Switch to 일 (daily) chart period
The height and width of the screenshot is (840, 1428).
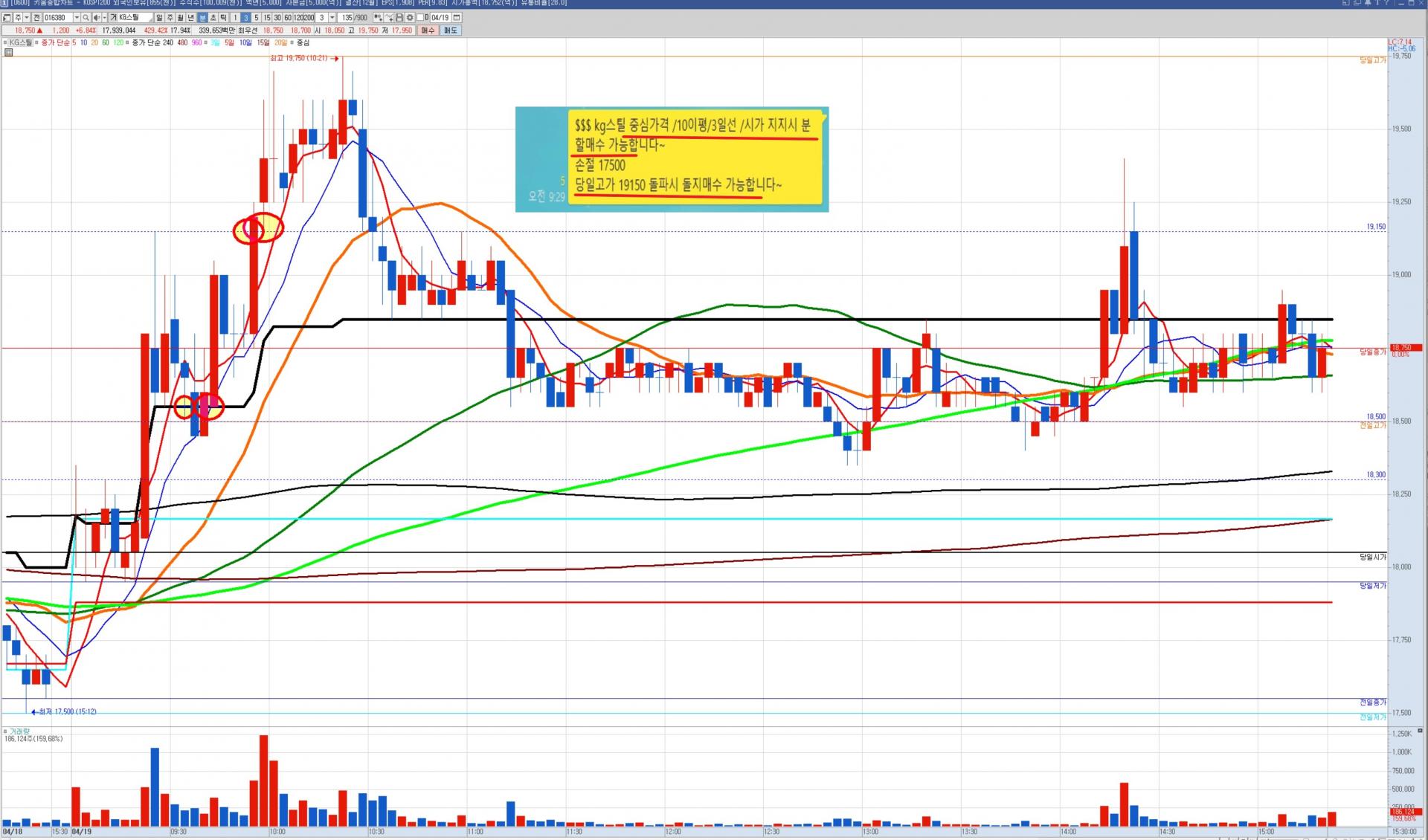pos(159,18)
